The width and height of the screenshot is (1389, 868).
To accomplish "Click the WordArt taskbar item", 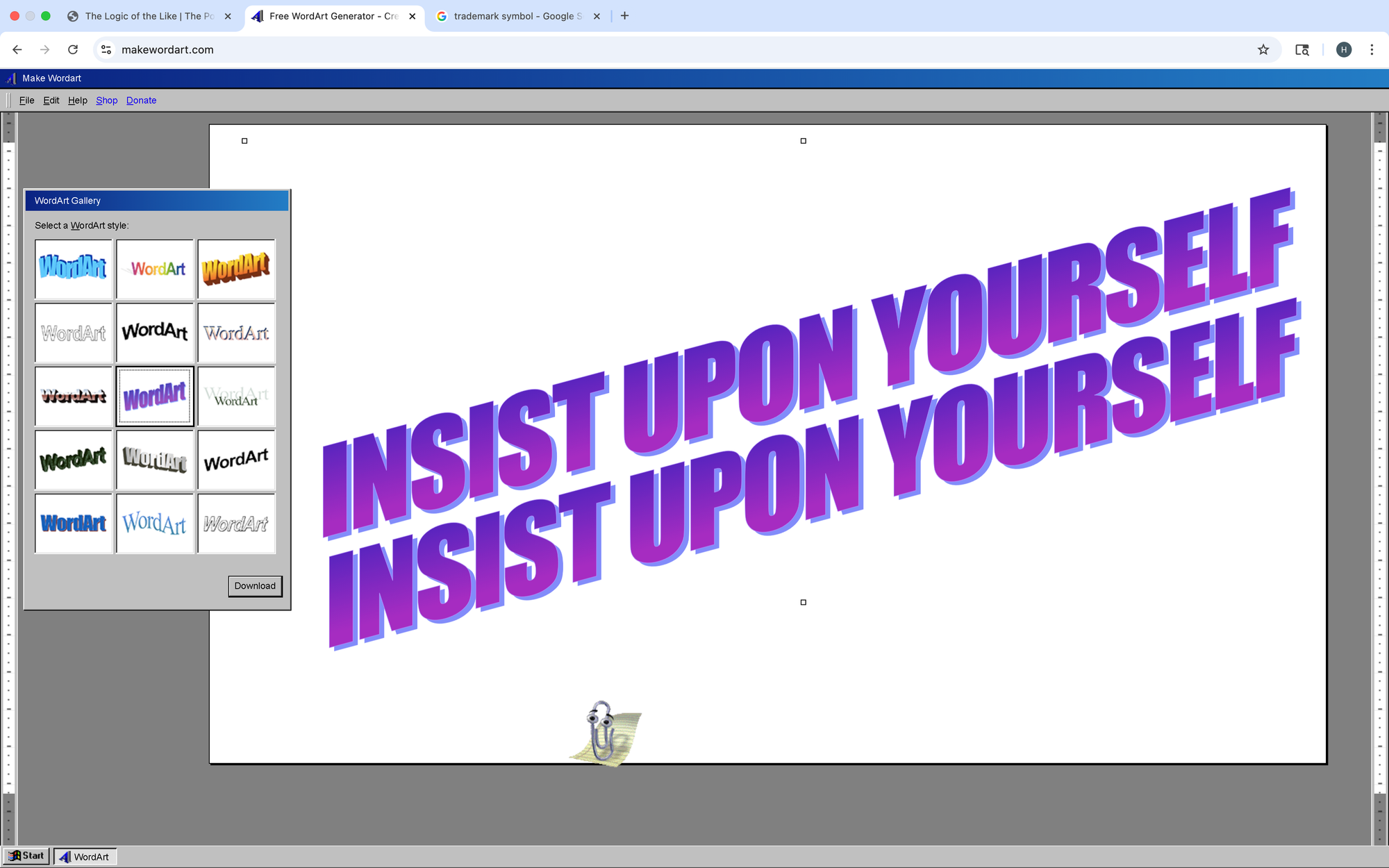I will click(x=85, y=857).
